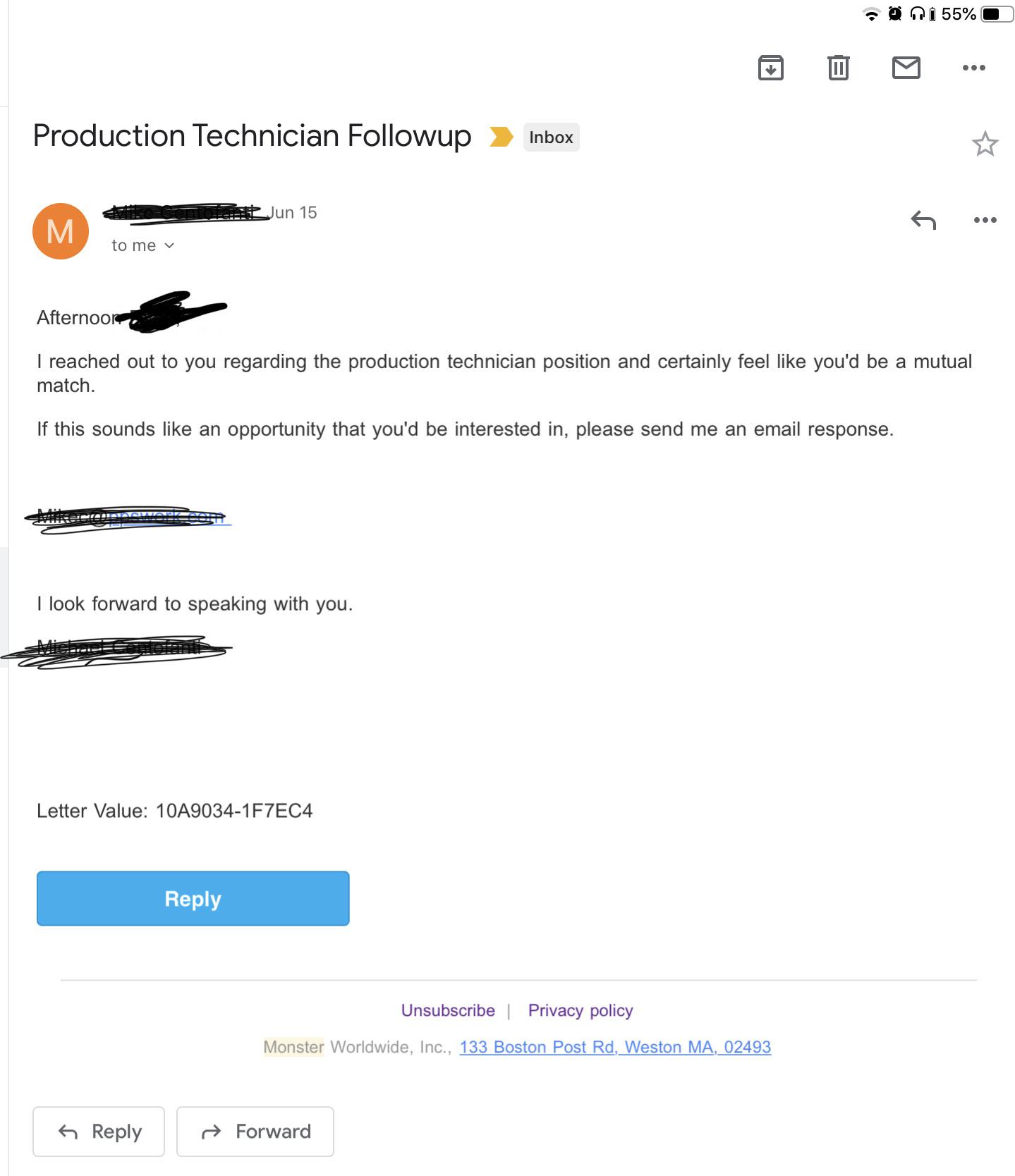Open the Privacy policy link
The image size is (1015, 1176).
(x=580, y=1010)
